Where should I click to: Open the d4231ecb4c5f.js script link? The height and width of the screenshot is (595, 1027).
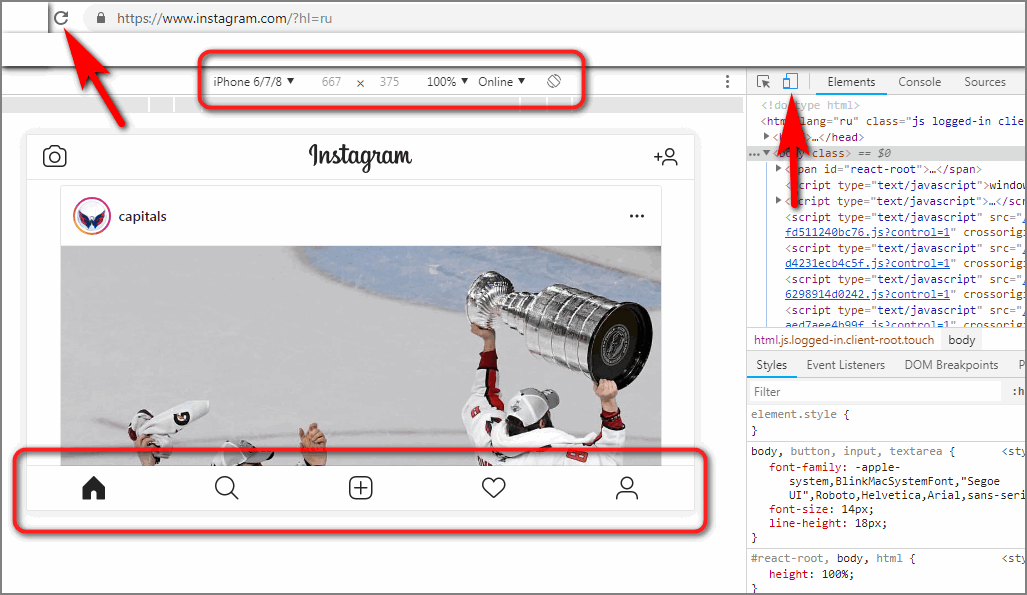[x=867, y=263]
